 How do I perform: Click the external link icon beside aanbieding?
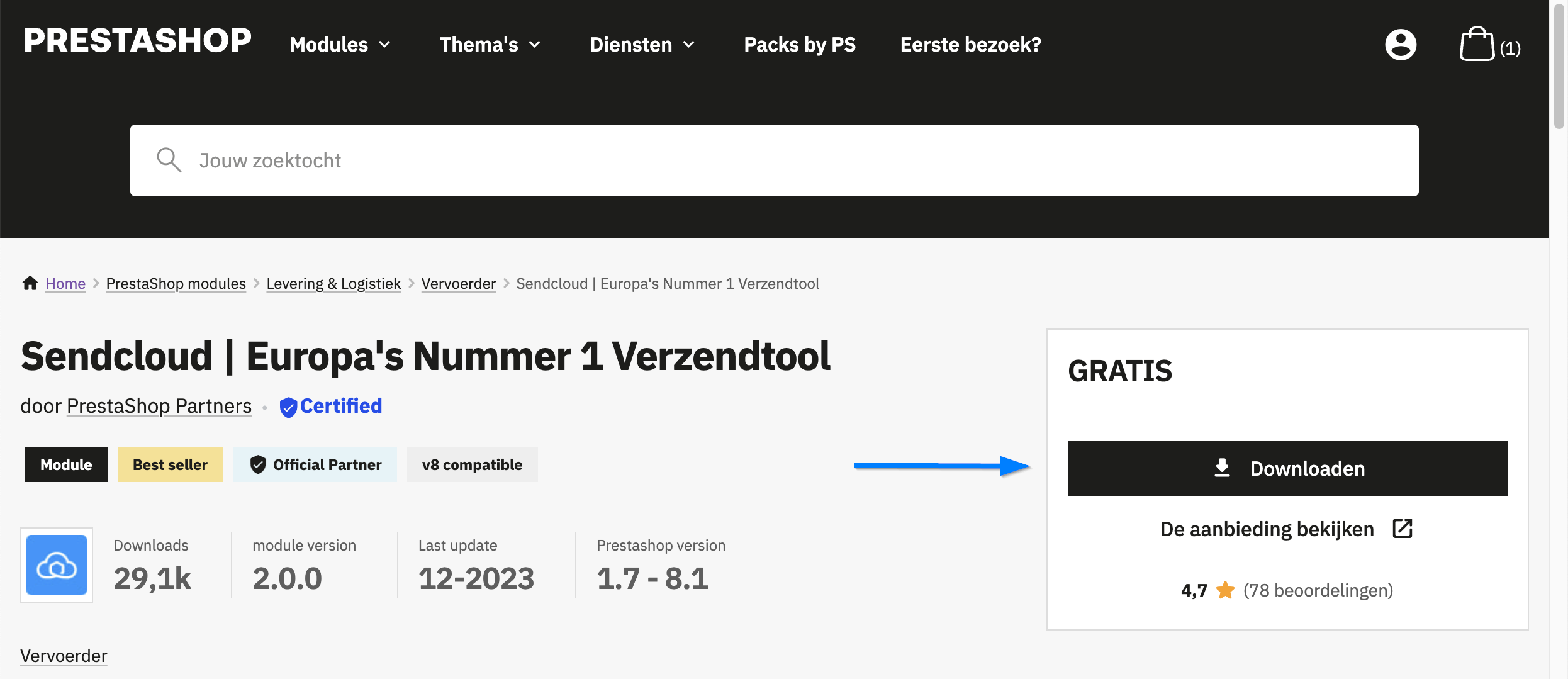(1403, 529)
